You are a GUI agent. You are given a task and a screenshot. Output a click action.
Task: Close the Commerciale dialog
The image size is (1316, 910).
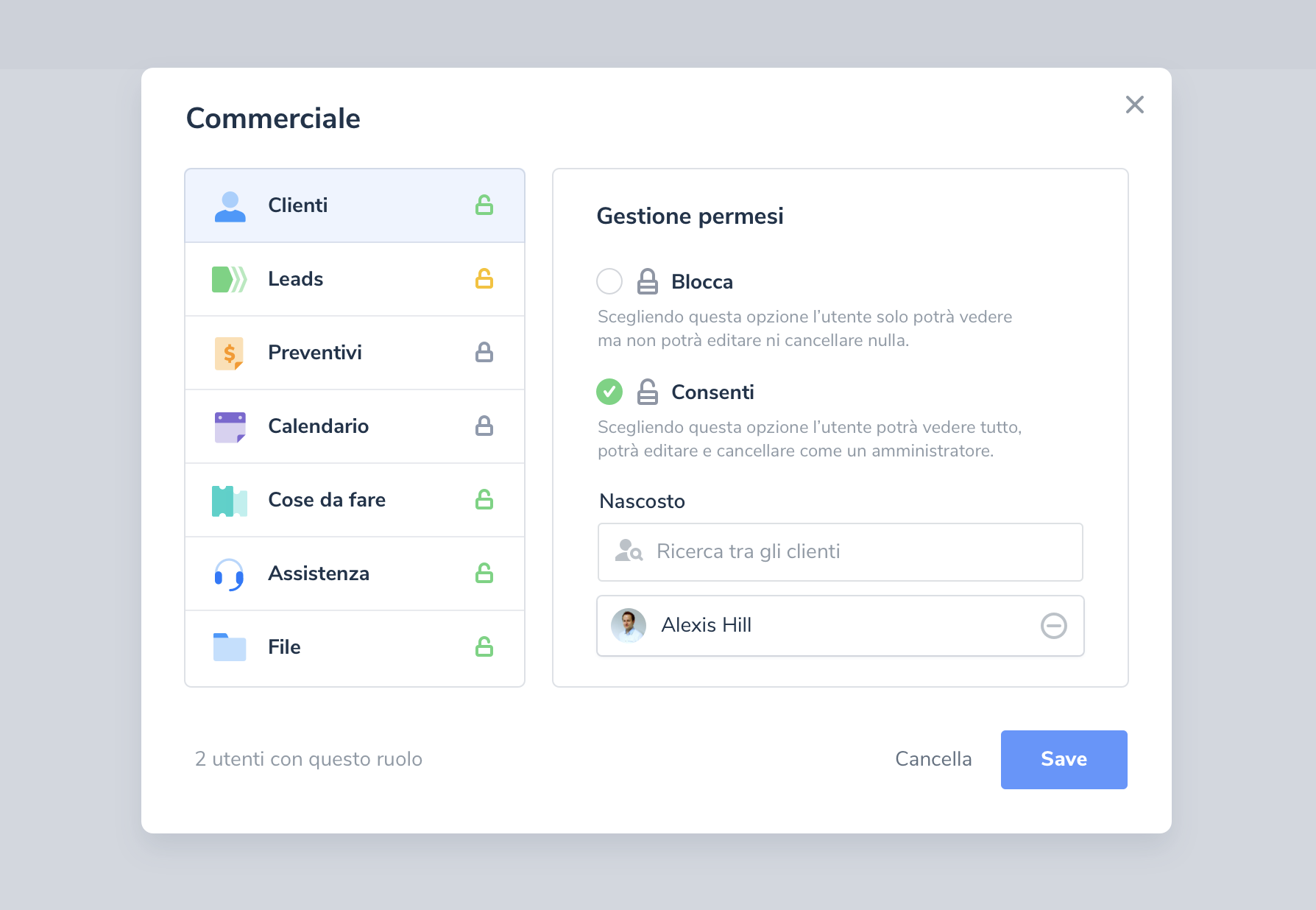[1134, 105]
